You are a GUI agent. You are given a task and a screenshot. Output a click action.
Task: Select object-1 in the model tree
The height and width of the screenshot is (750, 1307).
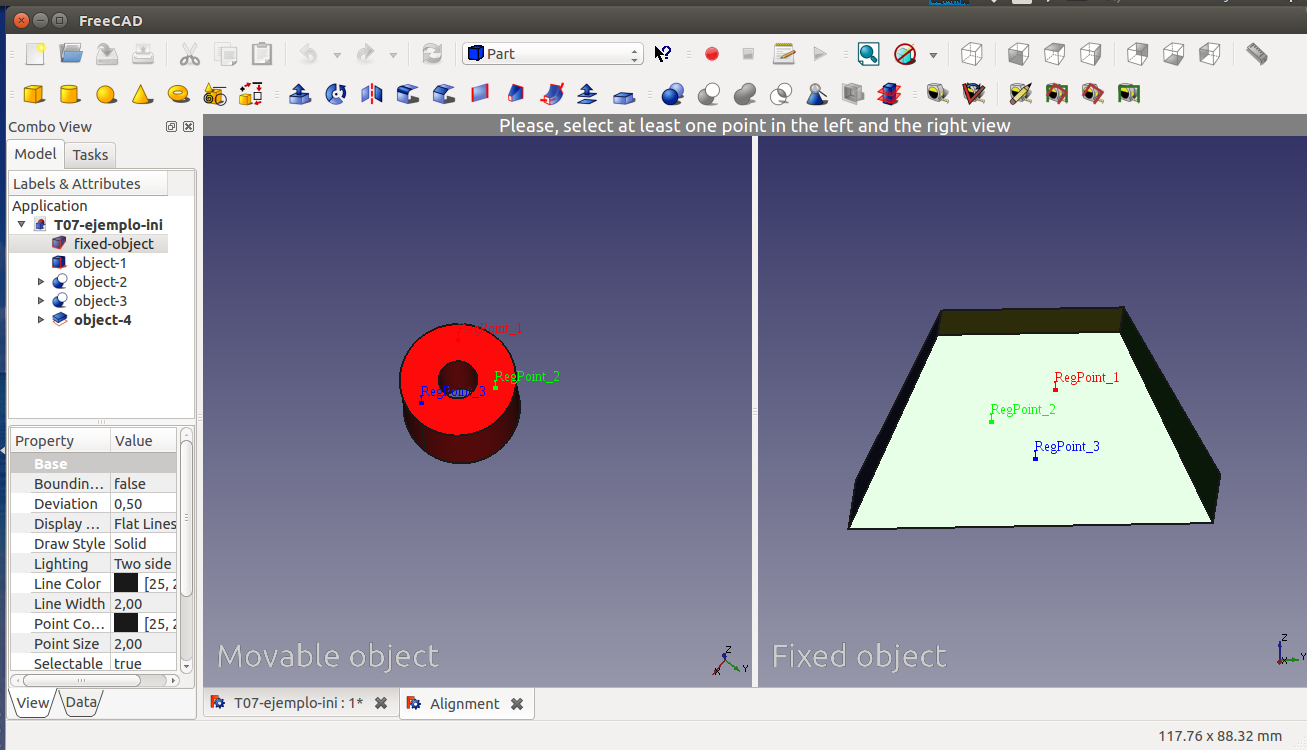100,263
